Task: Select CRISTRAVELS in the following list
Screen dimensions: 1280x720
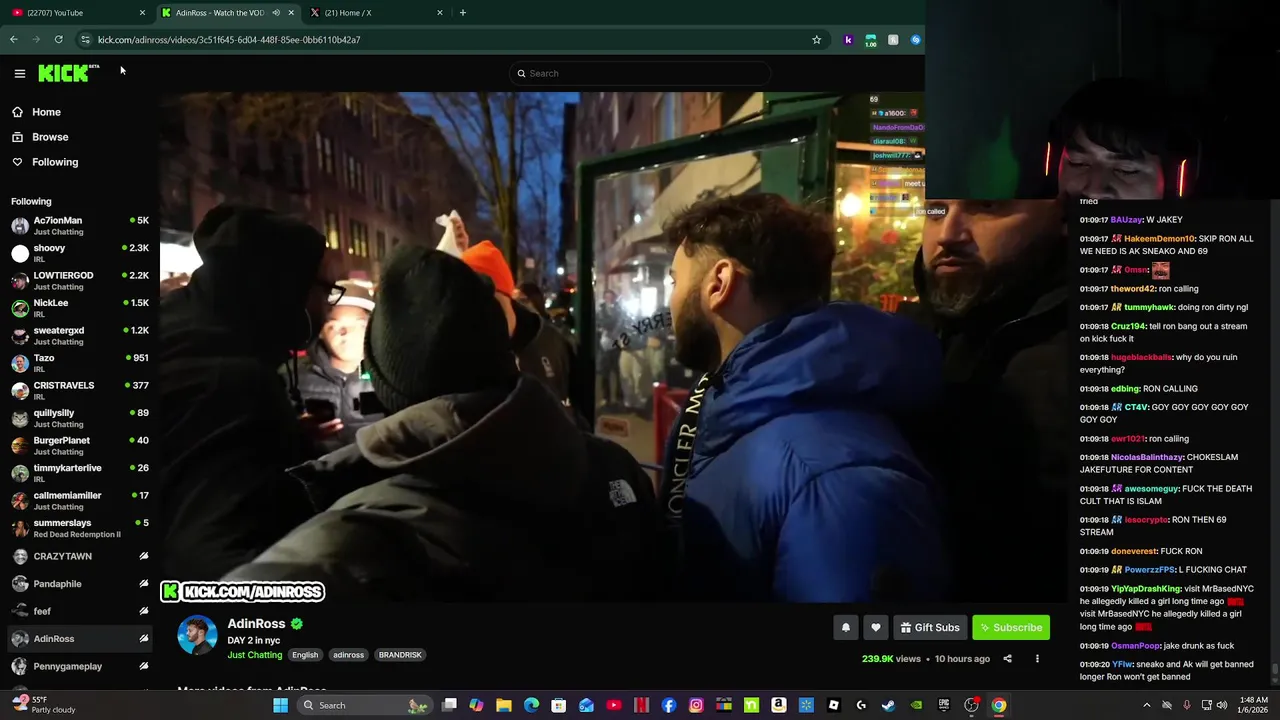Action: pos(78,390)
